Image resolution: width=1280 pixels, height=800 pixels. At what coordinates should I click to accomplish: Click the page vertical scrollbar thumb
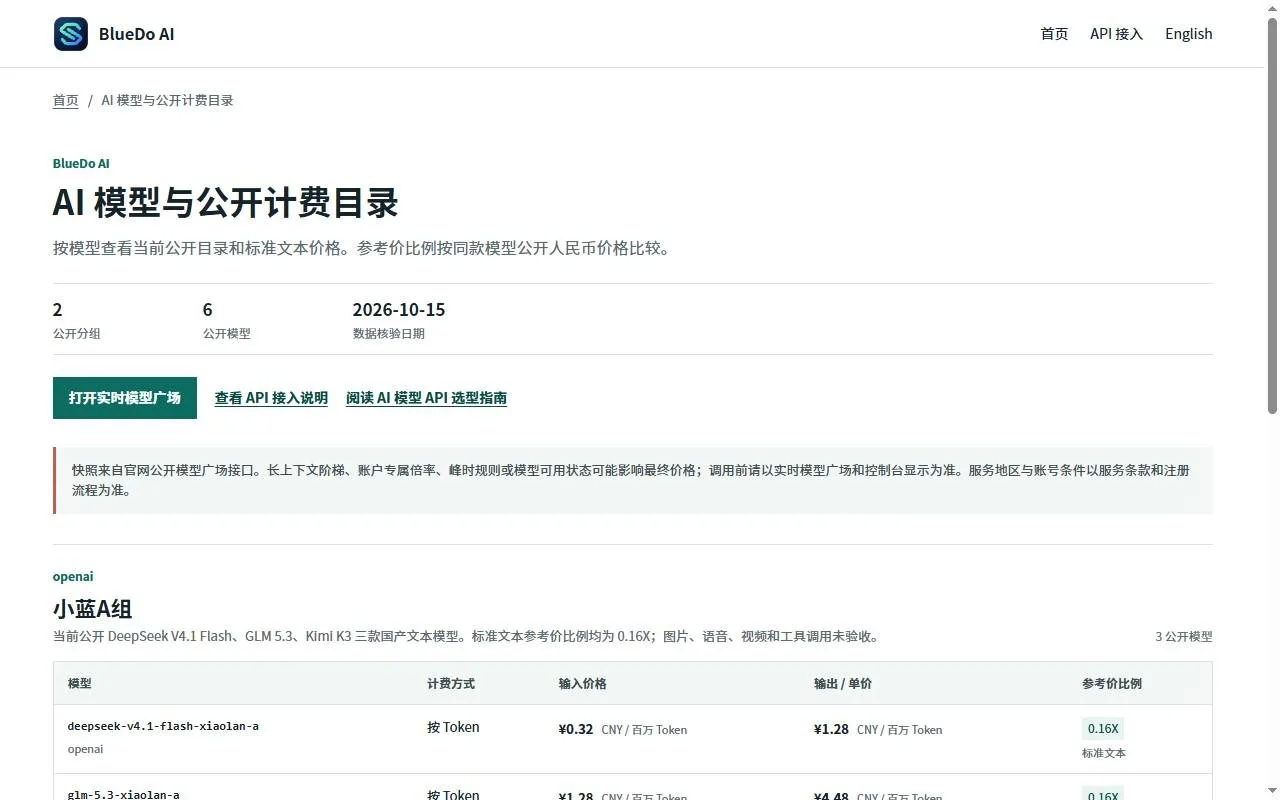[1272, 215]
